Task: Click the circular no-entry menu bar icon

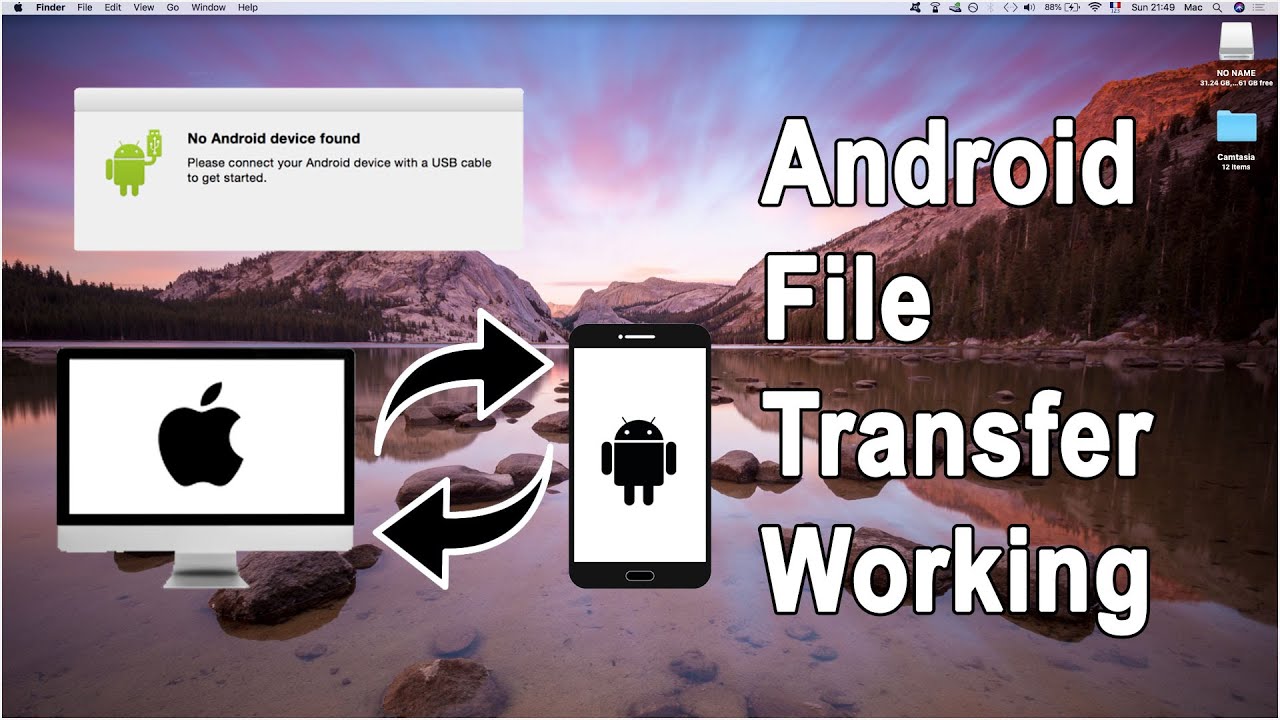Action: point(973,7)
